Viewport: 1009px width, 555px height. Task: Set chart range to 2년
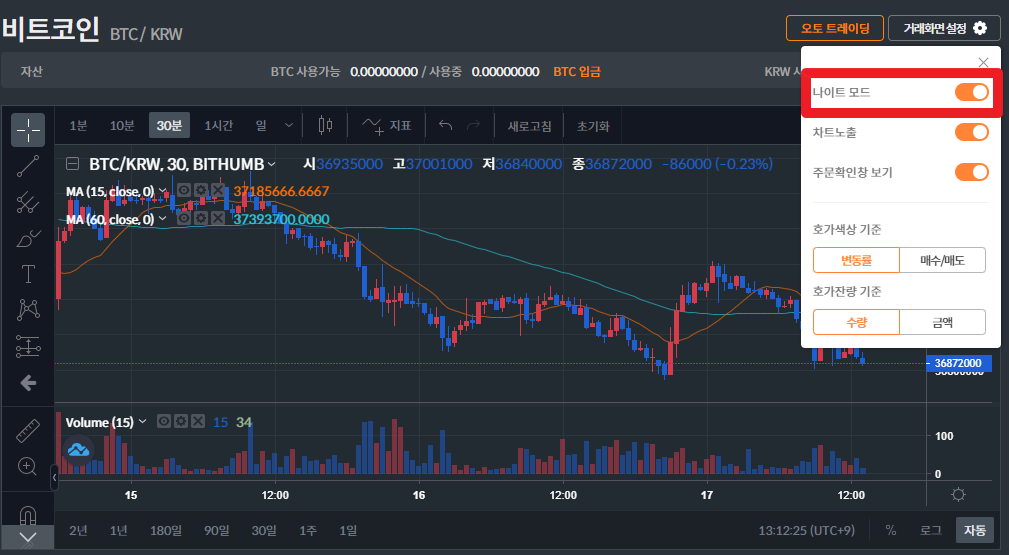79,531
